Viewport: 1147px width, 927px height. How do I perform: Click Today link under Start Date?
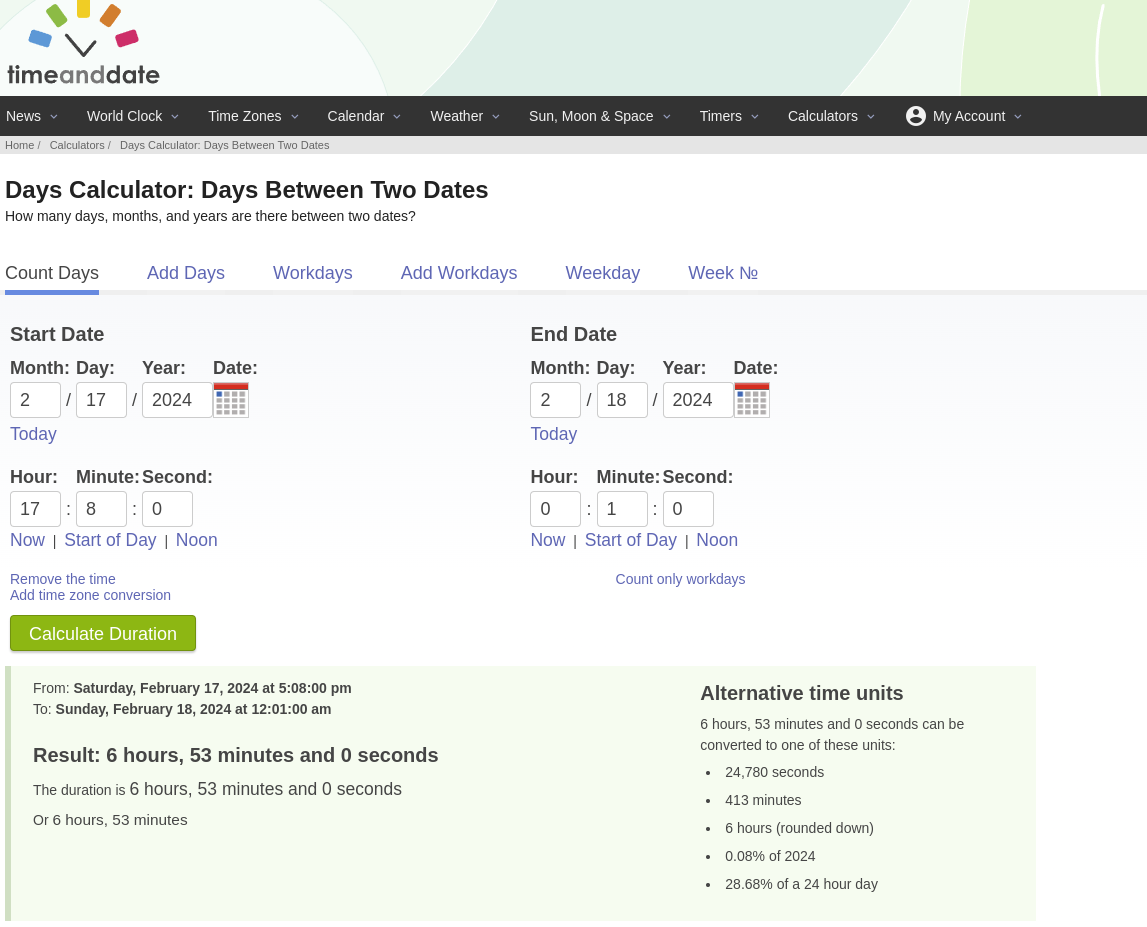coord(33,434)
